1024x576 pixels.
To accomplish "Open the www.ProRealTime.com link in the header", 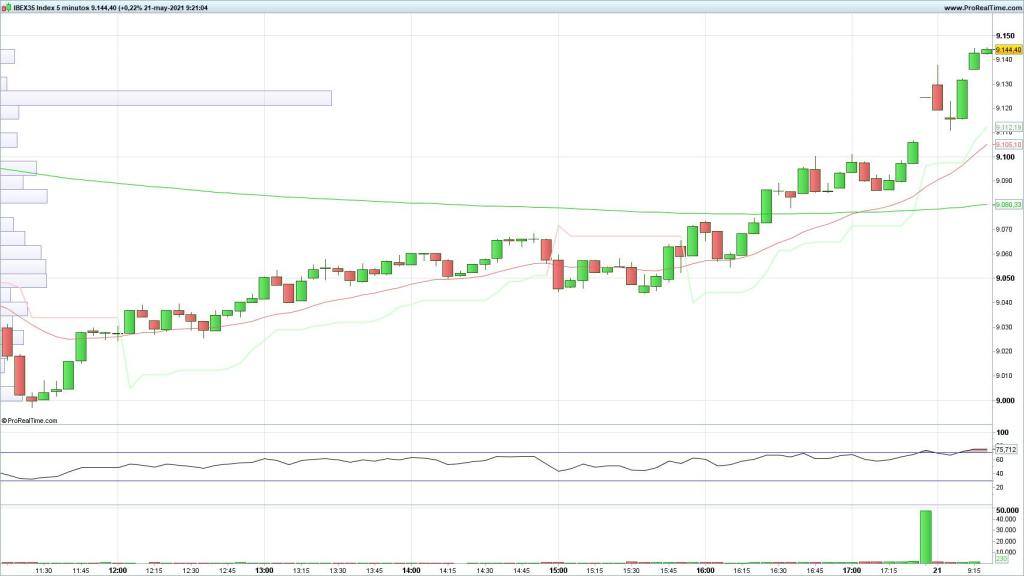I will pos(979,7).
